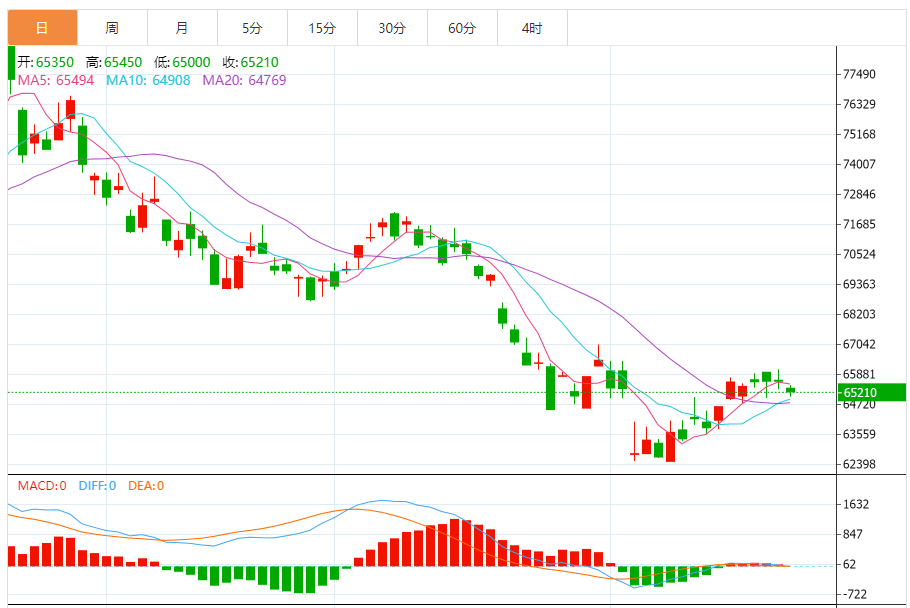Screen dimensions: 910x608
Task: Click the 70524 price axis label
Action: click(859, 254)
